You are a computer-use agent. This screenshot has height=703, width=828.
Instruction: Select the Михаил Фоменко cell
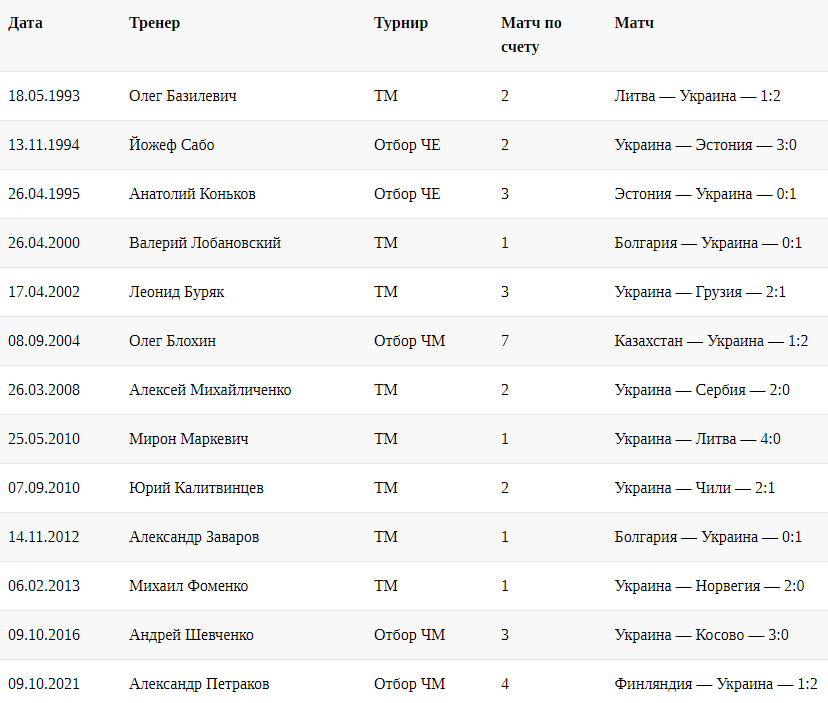tap(188, 586)
